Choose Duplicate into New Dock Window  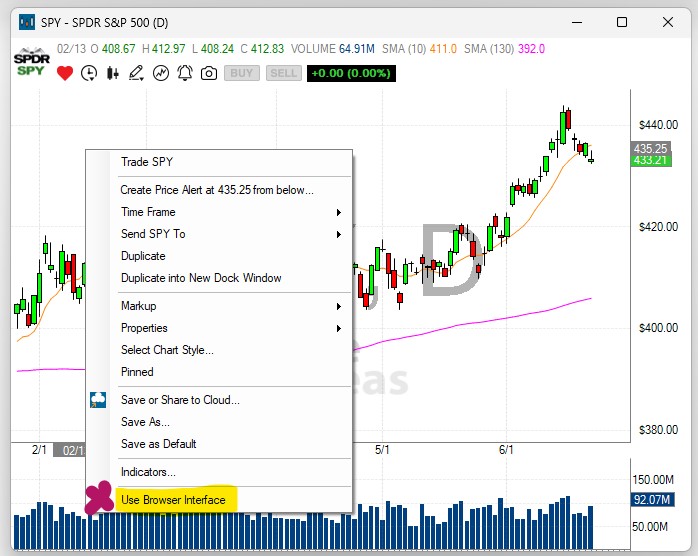pyautogui.click(x=201, y=278)
